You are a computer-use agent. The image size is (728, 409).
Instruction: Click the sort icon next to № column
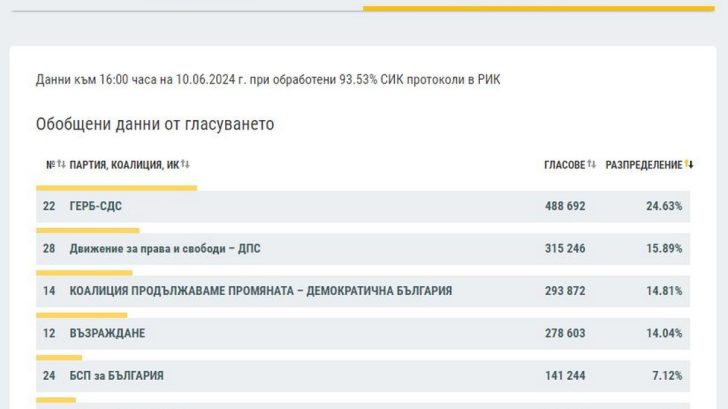pos(61,165)
